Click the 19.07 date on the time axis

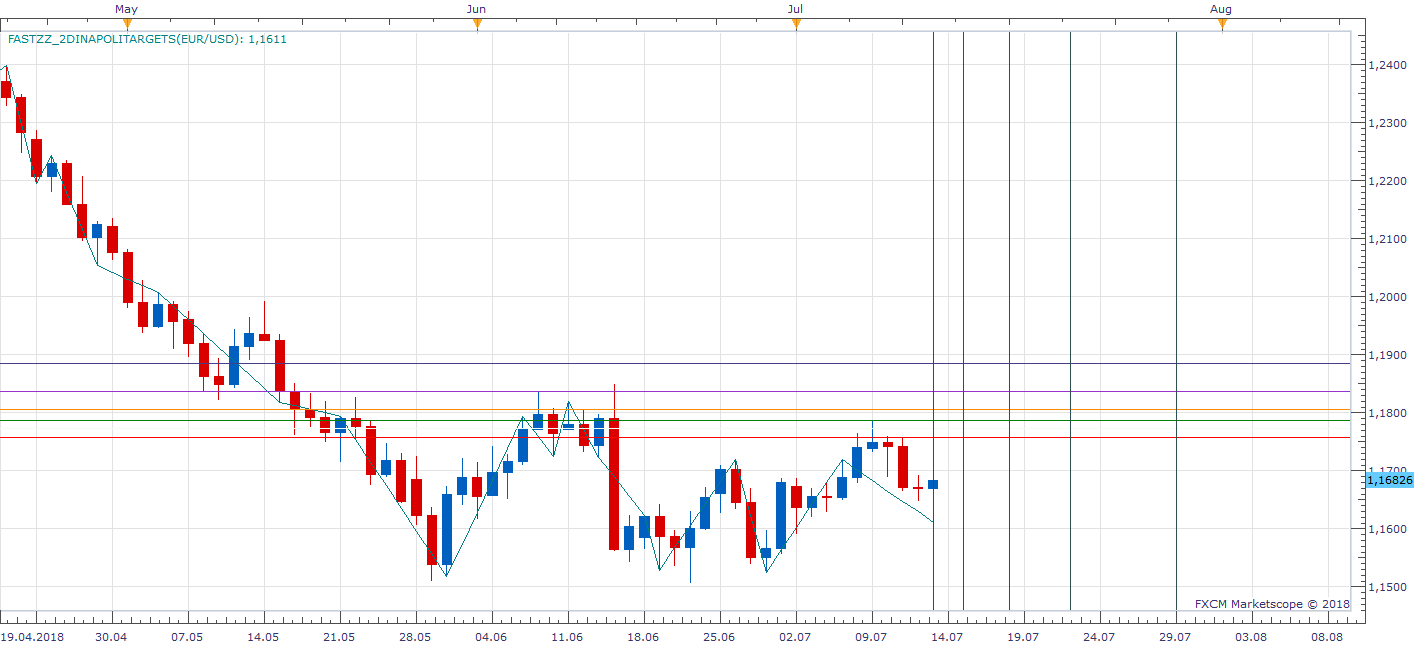1023,636
